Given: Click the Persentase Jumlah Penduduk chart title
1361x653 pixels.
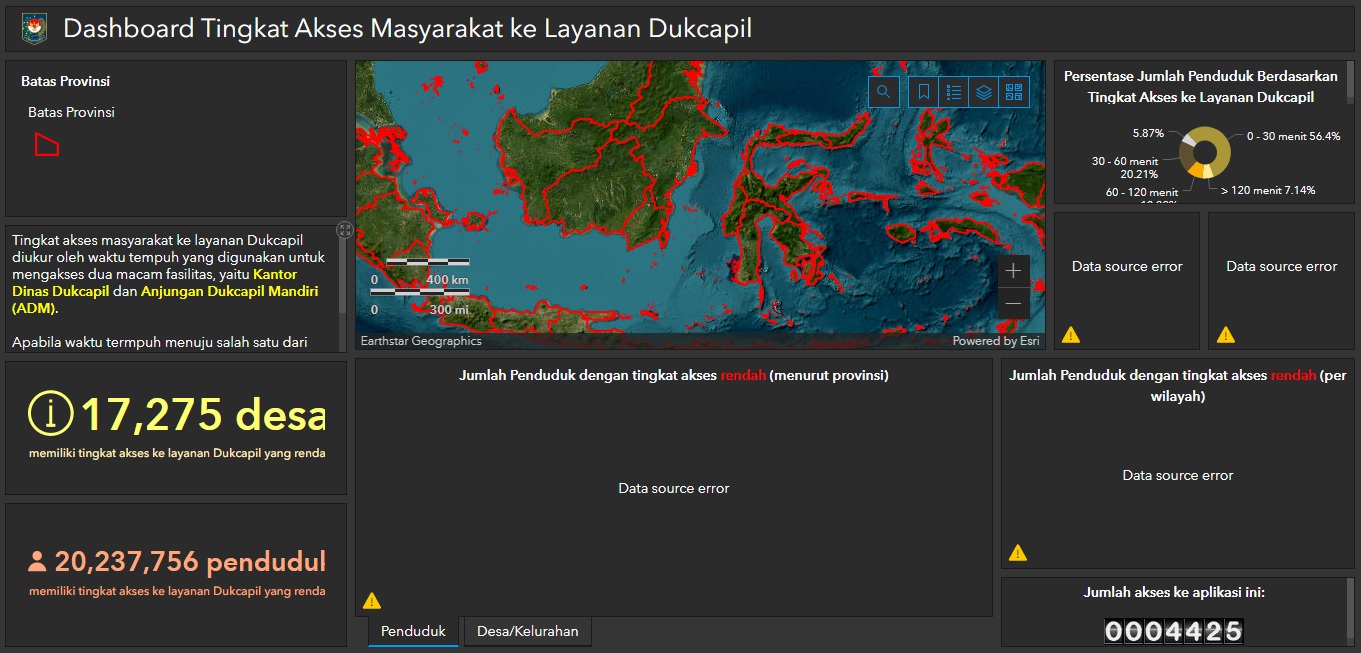Looking at the screenshot, I should tap(1201, 87).
